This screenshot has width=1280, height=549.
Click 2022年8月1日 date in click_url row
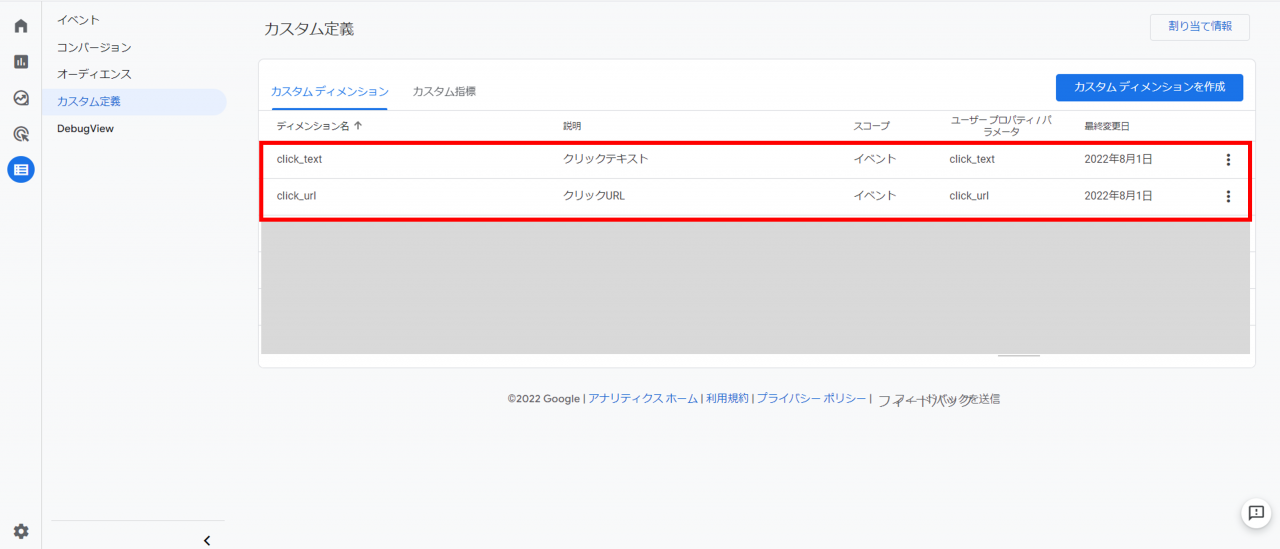(x=1118, y=196)
